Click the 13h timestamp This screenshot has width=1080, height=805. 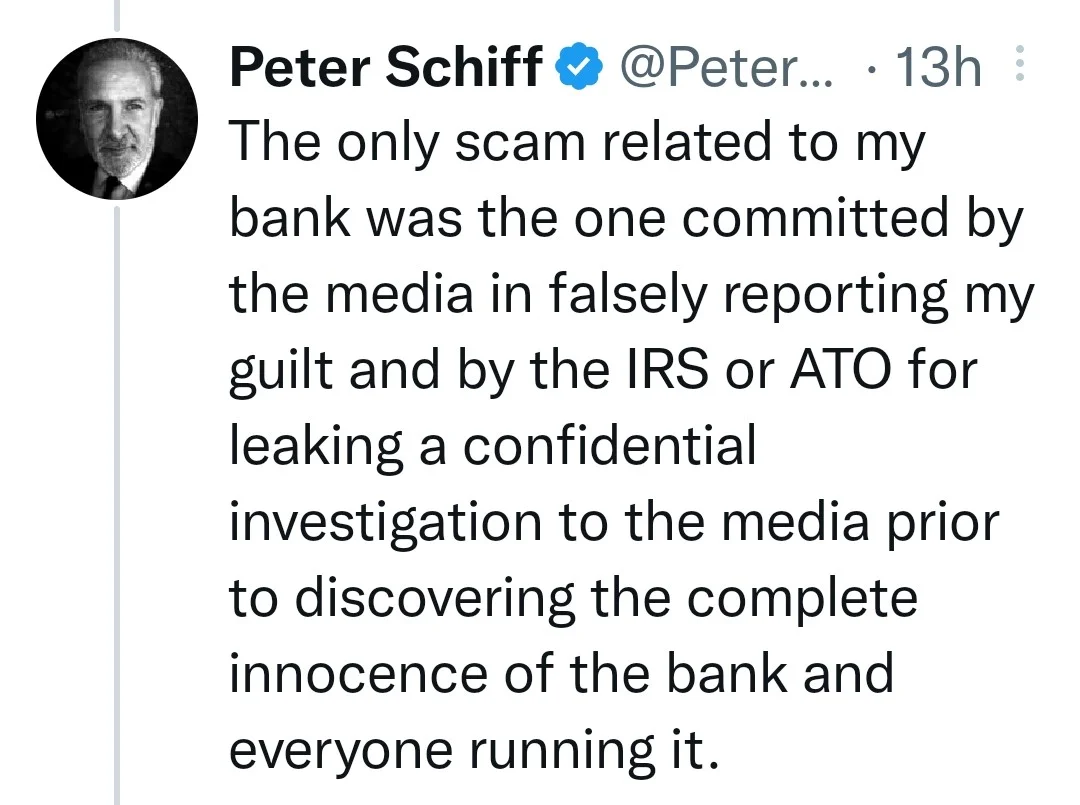[937, 67]
